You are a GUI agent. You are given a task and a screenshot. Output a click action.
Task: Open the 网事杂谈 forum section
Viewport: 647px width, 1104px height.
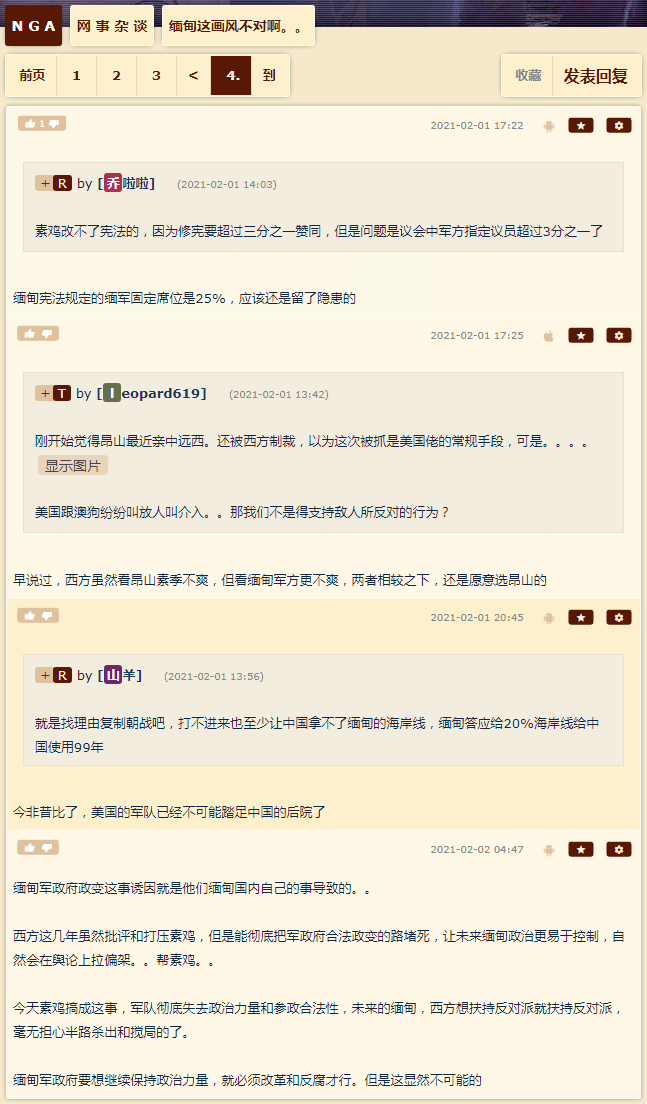[x=112, y=26]
